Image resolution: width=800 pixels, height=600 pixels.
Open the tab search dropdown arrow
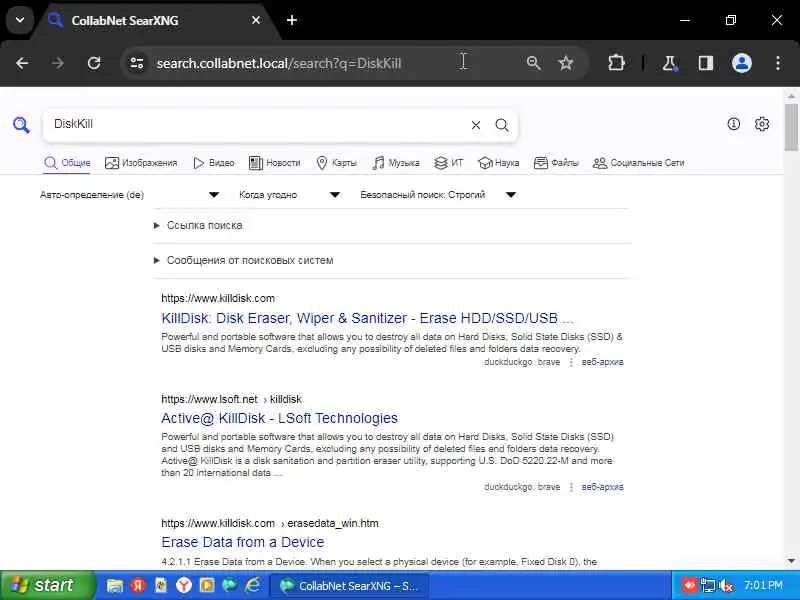point(20,20)
